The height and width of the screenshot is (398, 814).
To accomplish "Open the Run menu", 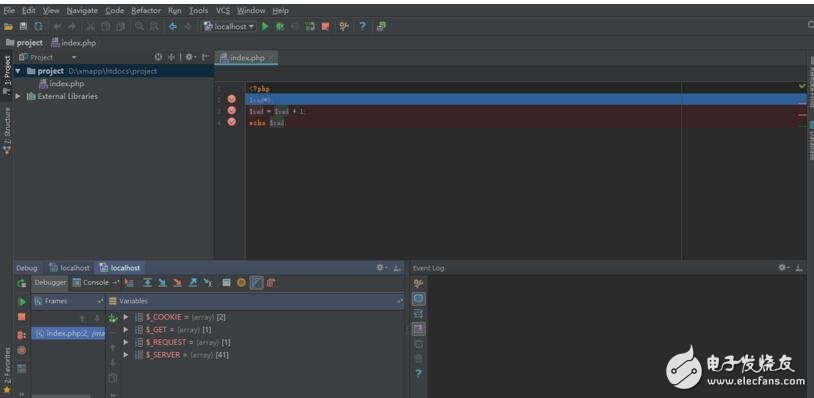I will click(x=174, y=10).
